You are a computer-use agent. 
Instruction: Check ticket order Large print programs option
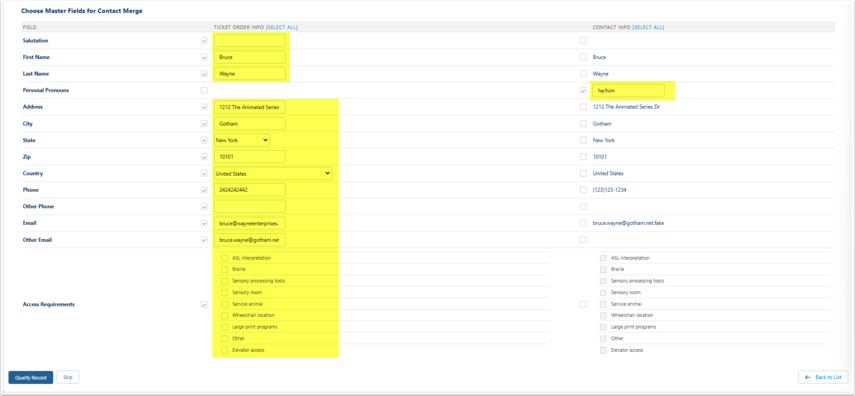click(224, 327)
